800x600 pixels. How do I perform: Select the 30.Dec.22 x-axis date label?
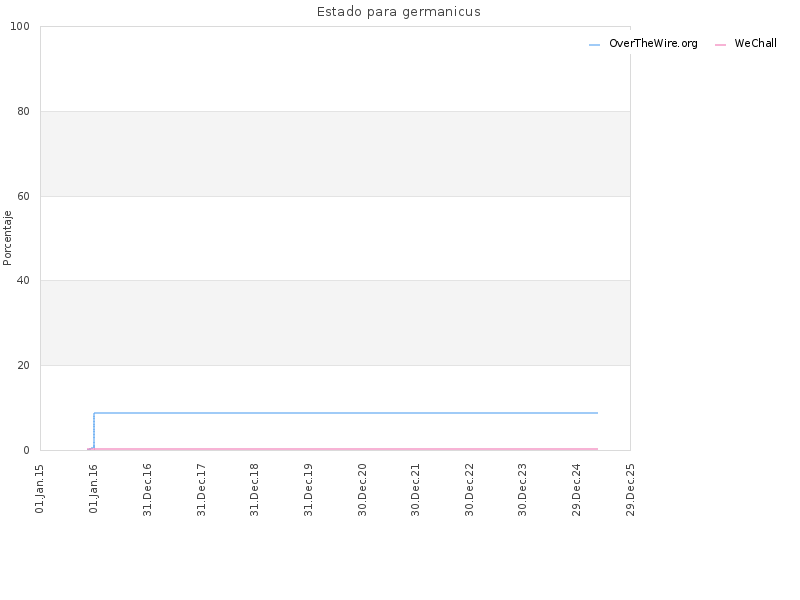(x=469, y=489)
